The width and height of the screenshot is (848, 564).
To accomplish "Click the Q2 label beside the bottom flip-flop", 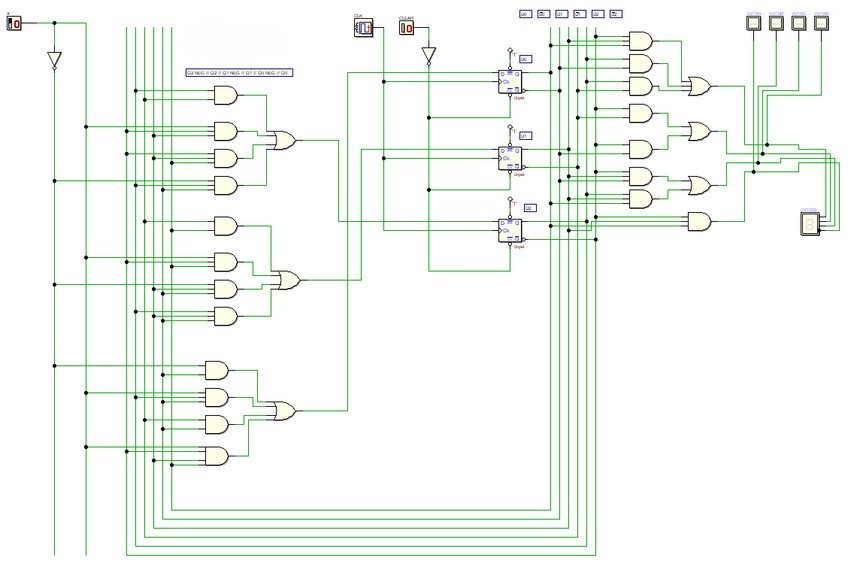I will 531,208.
